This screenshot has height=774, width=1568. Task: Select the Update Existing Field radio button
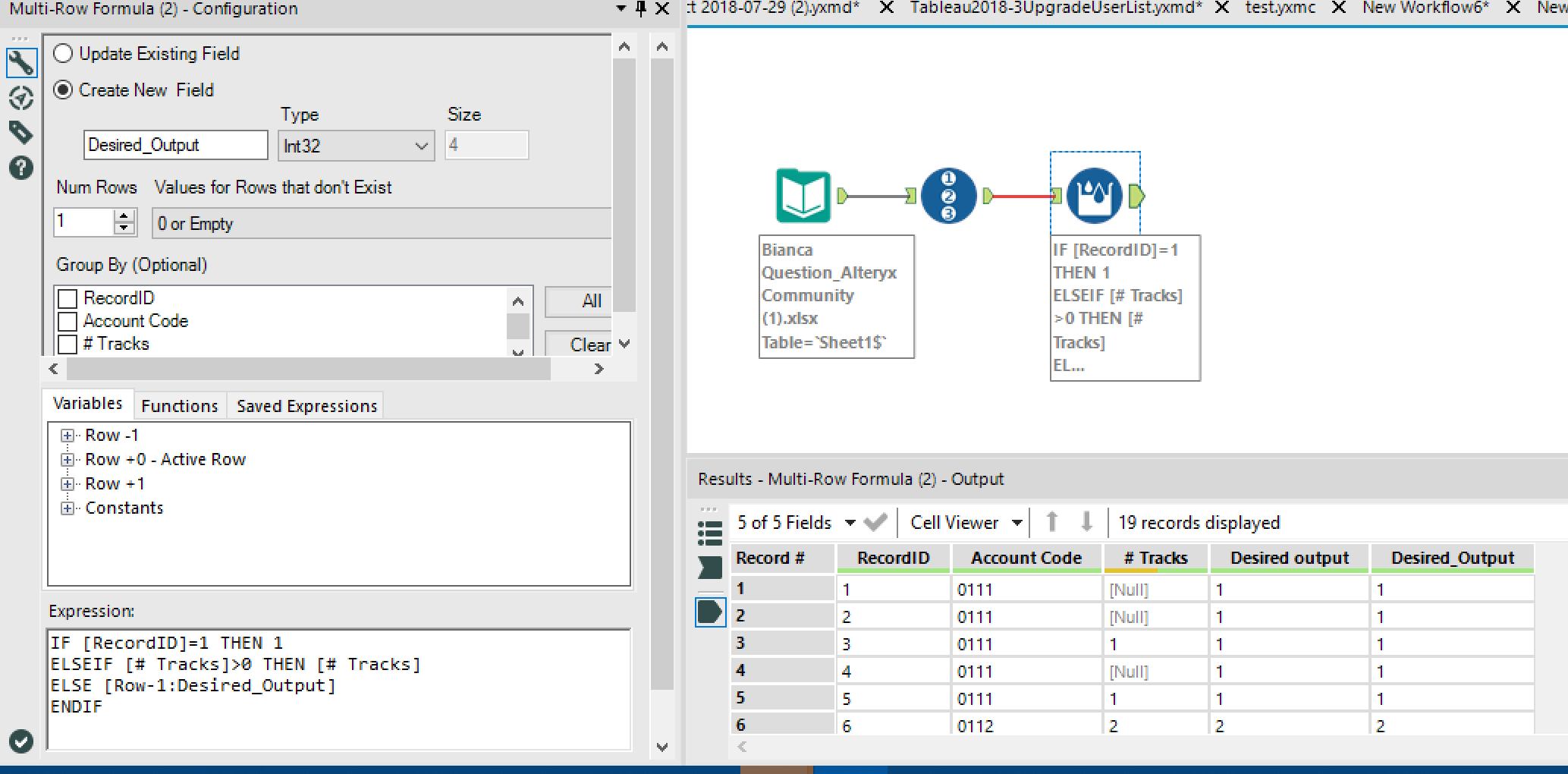(63, 53)
